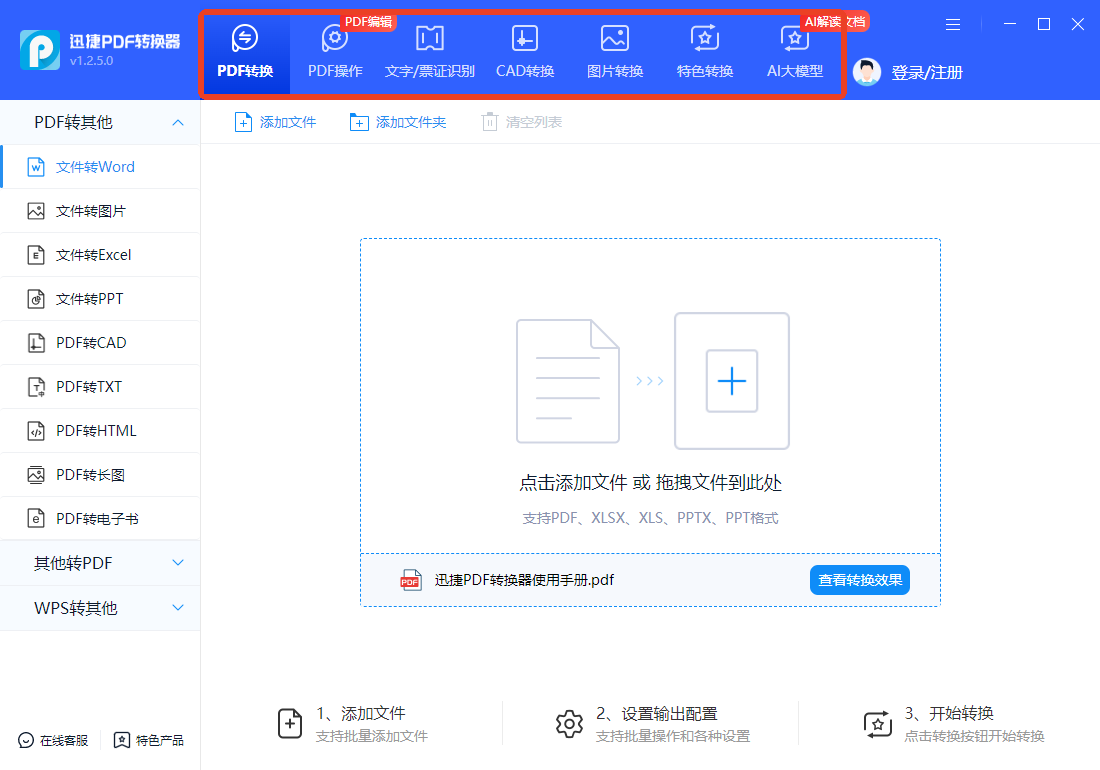
Task: Open 特色产品 link text
Action: [x=159, y=740]
